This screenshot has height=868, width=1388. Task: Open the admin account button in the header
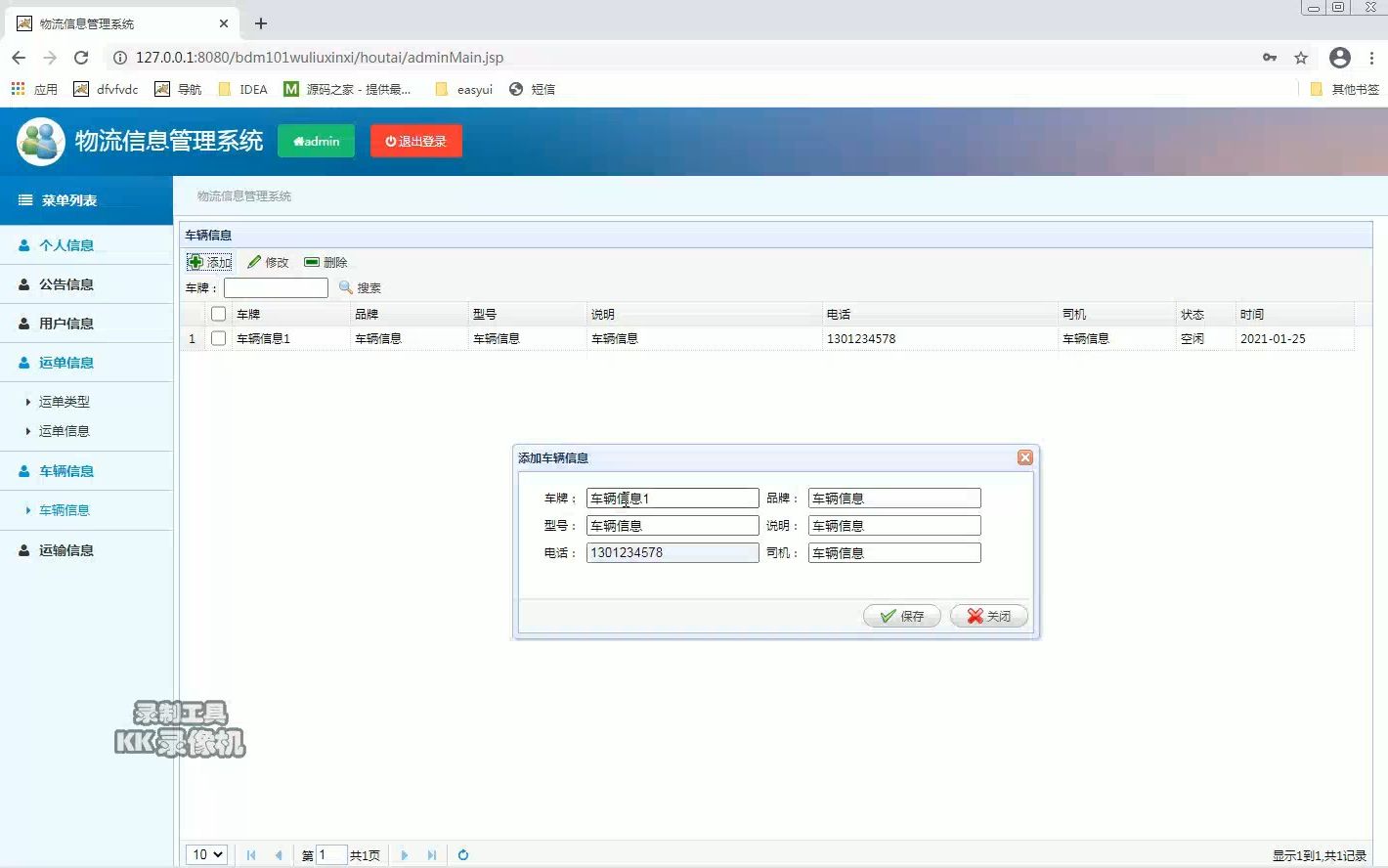(x=316, y=140)
